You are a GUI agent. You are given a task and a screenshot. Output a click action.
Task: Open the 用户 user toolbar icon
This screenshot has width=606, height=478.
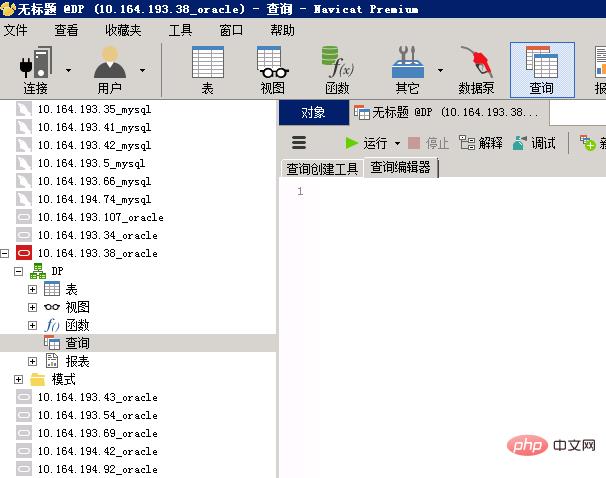click(x=110, y=70)
